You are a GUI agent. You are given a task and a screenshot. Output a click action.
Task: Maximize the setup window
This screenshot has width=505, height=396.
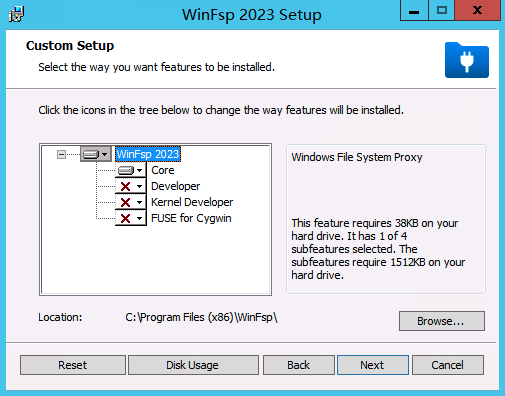pos(442,11)
